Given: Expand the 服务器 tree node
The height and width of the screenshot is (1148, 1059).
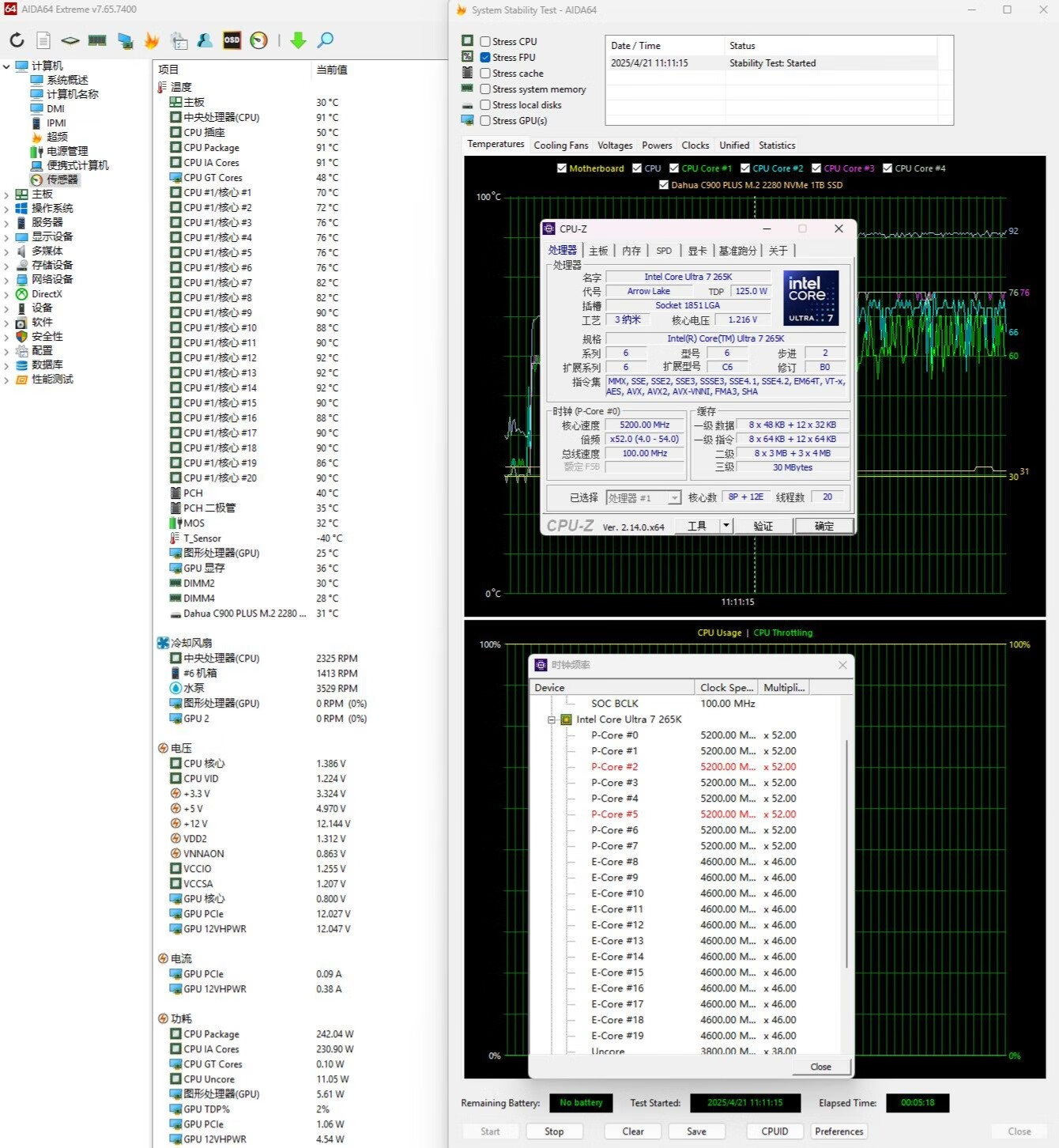Looking at the screenshot, I should click(x=6, y=222).
